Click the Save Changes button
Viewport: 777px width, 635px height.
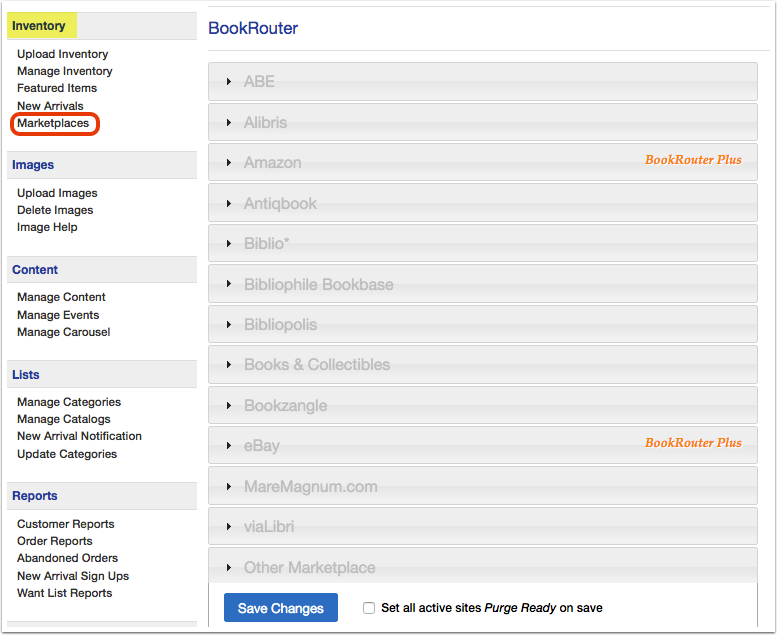point(280,608)
